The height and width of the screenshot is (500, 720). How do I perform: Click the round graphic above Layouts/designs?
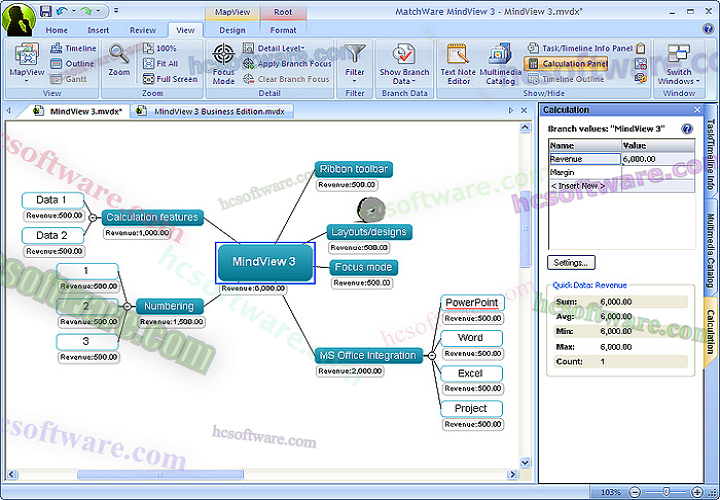point(371,209)
